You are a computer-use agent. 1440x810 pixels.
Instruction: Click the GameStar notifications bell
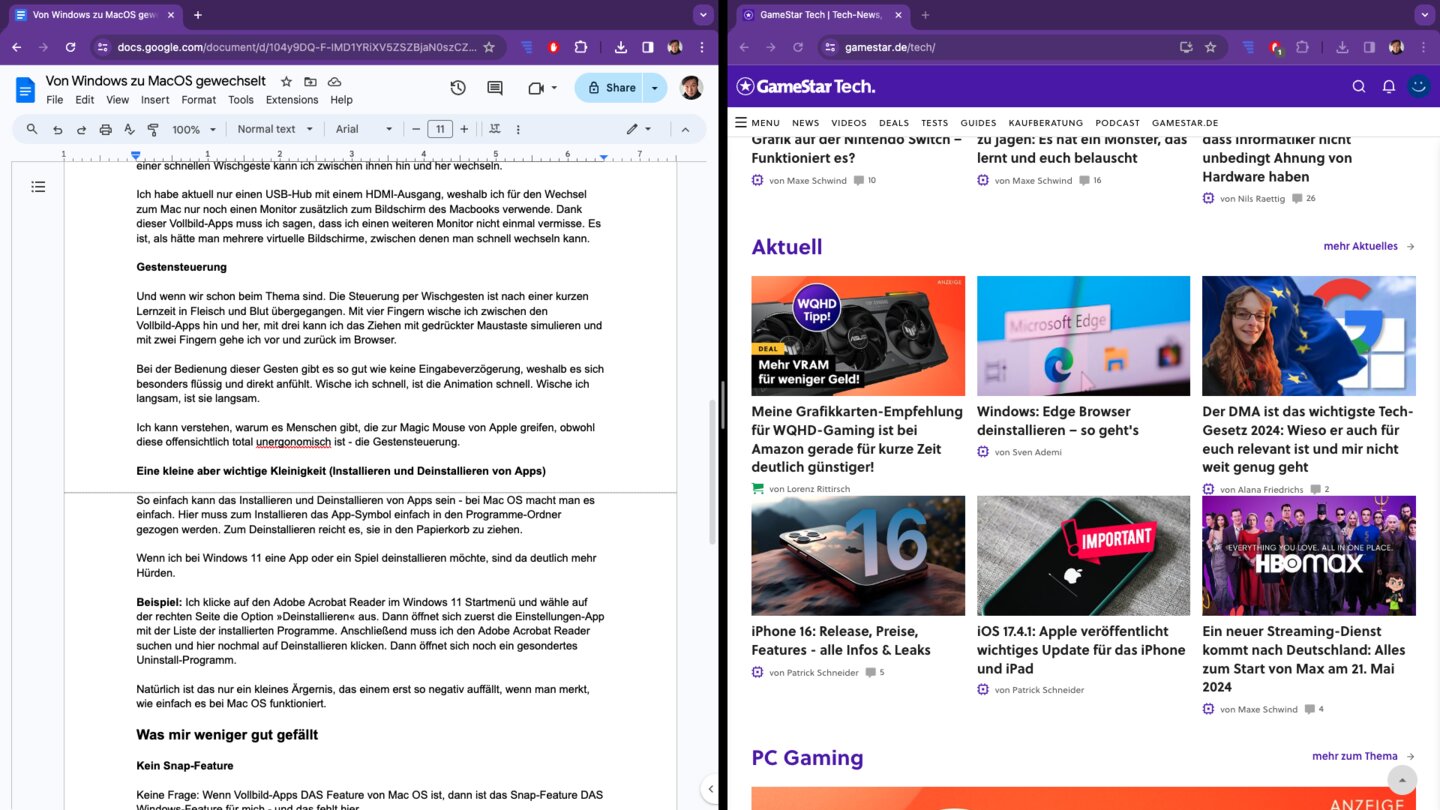click(x=1388, y=87)
